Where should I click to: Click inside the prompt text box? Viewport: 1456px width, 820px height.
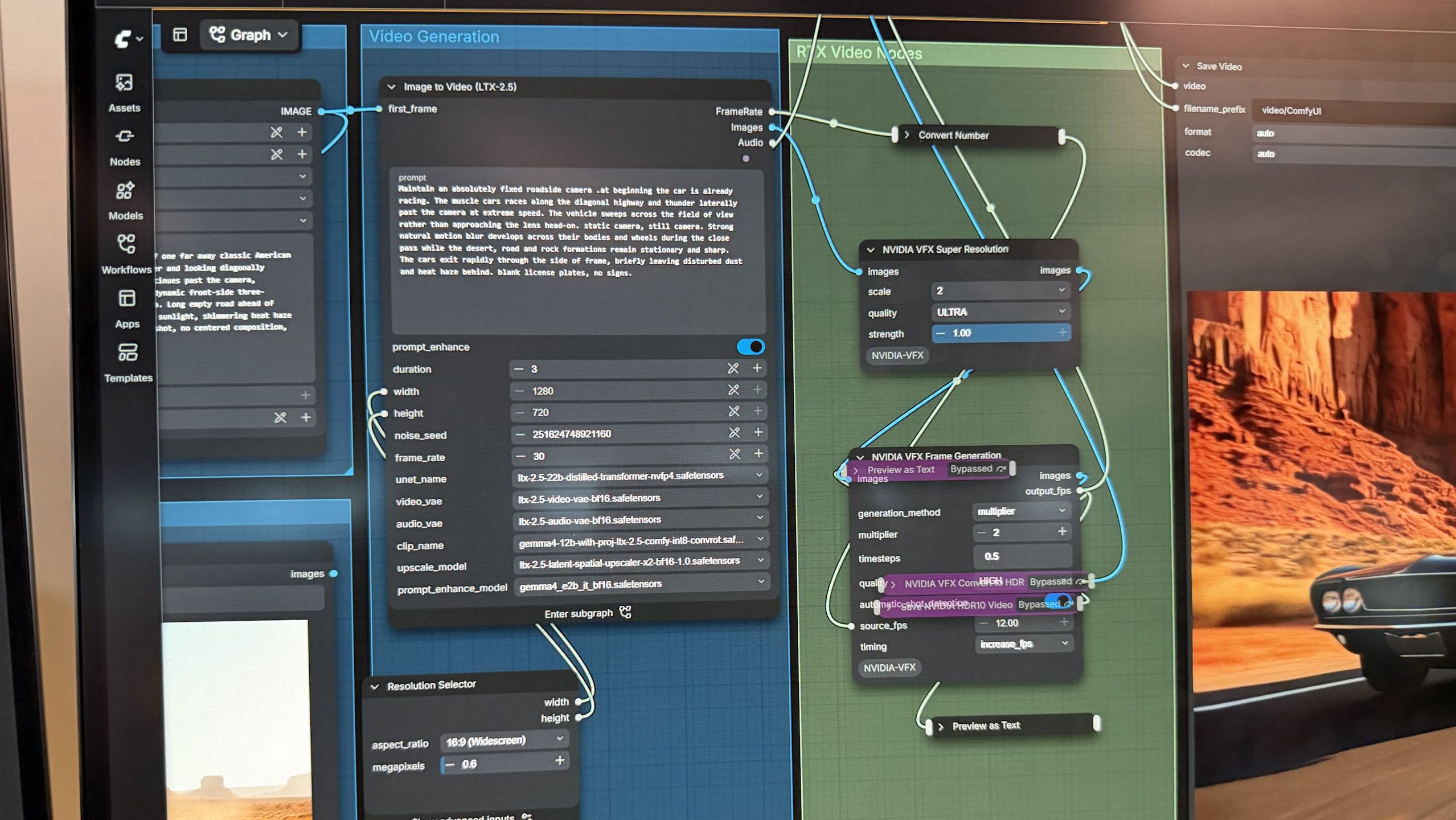[578, 251]
